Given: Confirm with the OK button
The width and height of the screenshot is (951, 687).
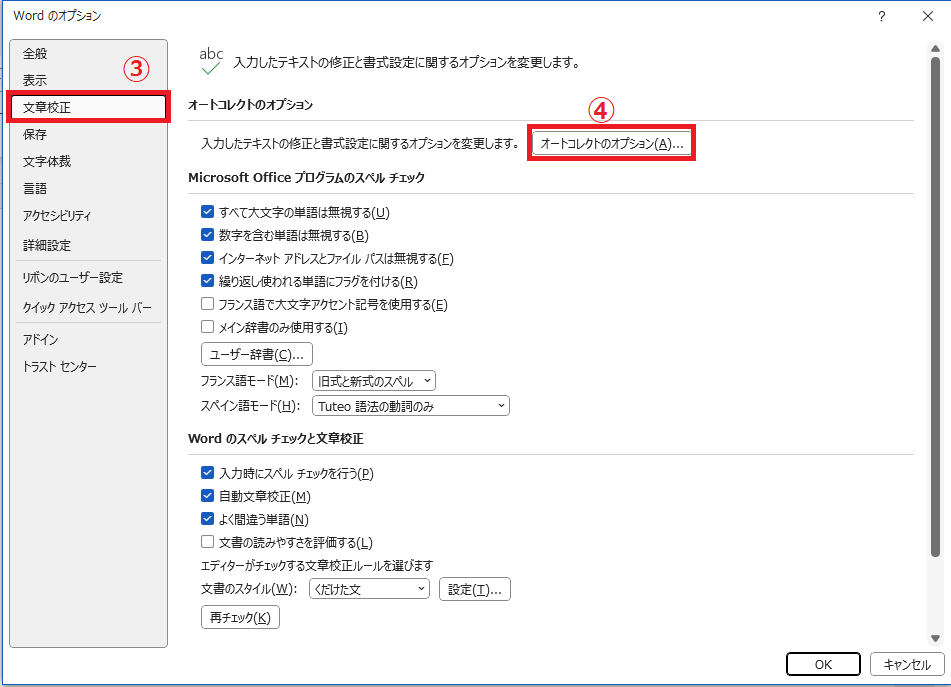Looking at the screenshot, I should 823,664.
